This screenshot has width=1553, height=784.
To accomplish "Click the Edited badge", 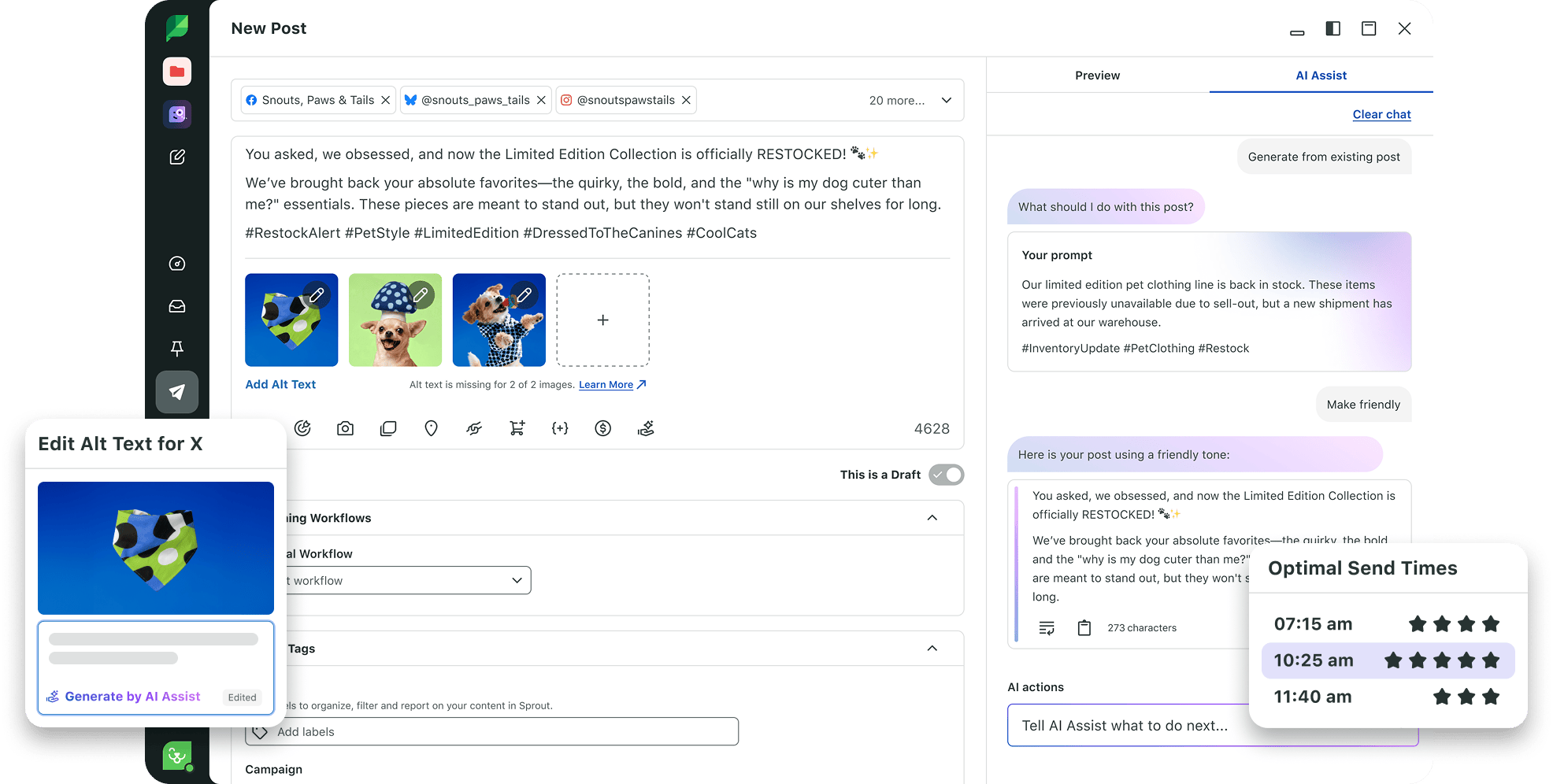I will click(x=243, y=697).
